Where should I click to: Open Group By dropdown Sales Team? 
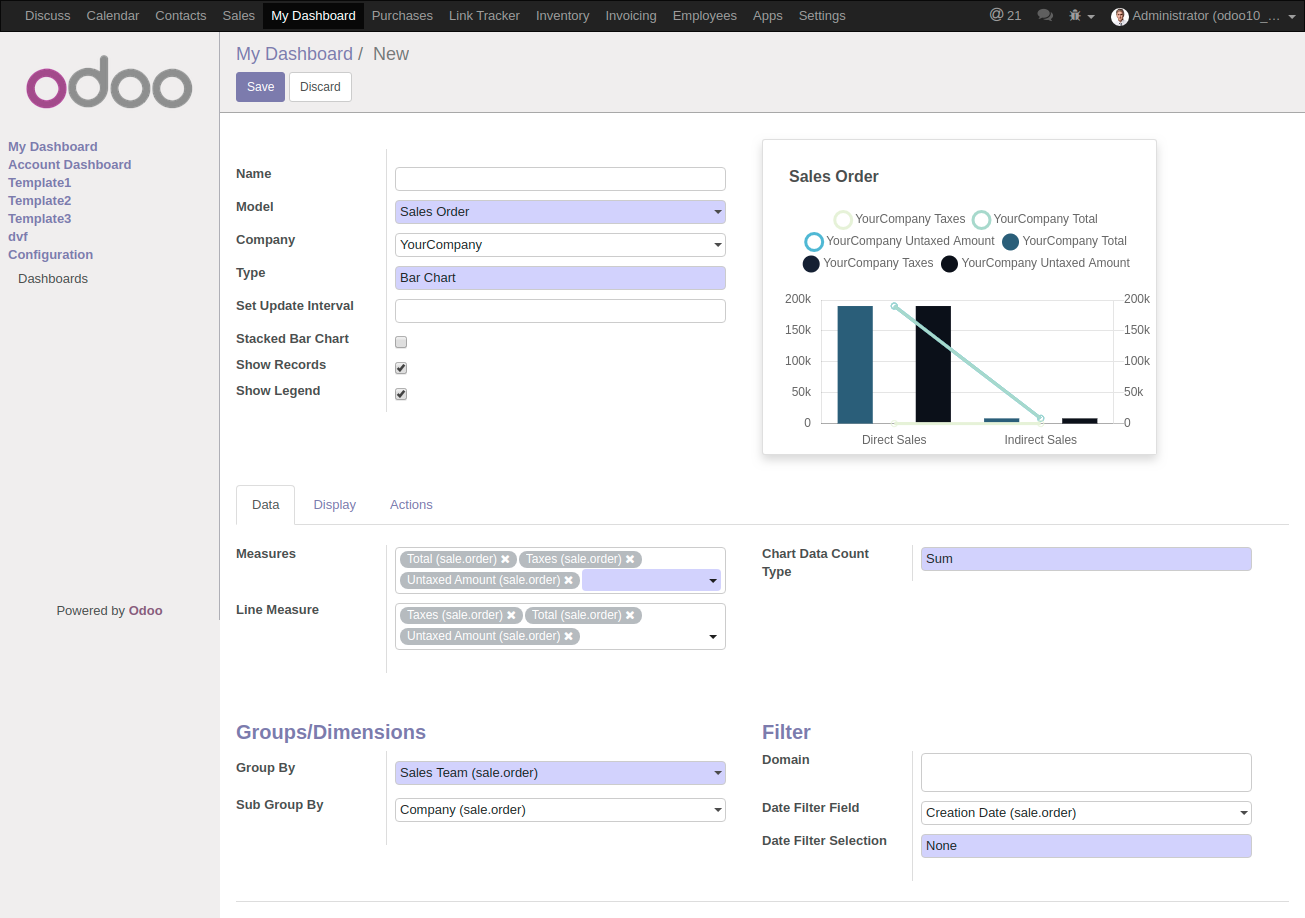tap(560, 773)
